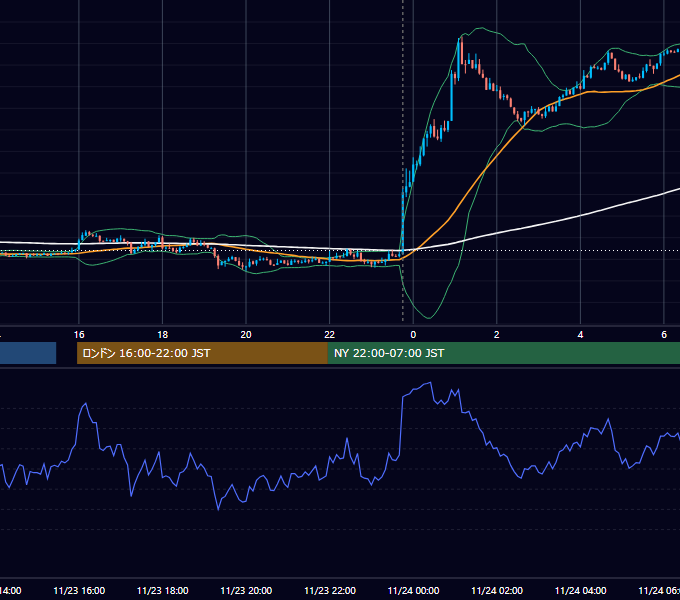Screen dimensions: 680x600
Task: Click the NY 22:00-07:00 JST session bar
Action: (503, 353)
